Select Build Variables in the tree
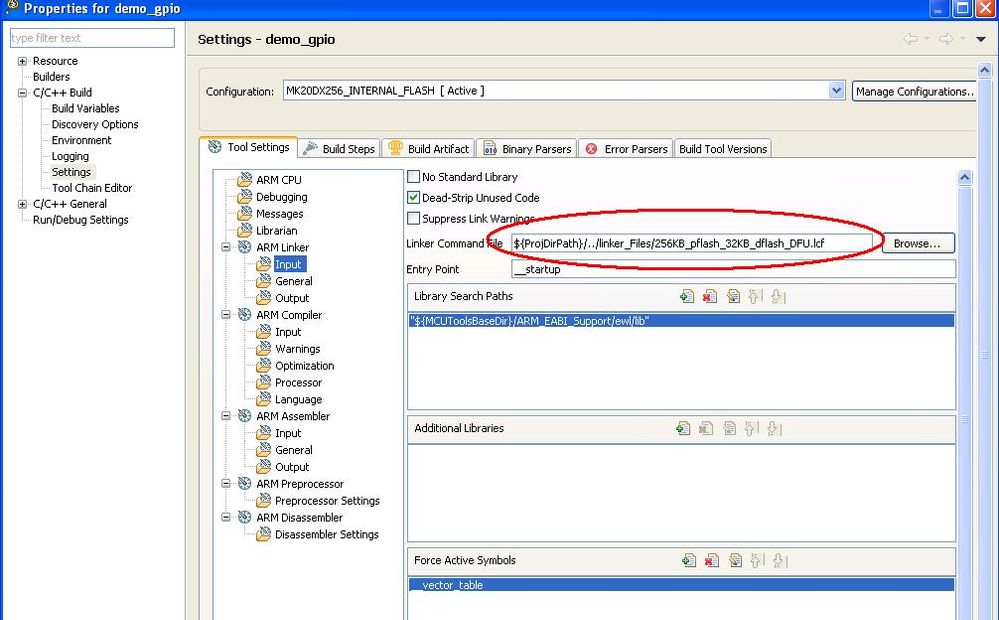The height and width of the screenshot is (620, 999). tap(85, 108)
